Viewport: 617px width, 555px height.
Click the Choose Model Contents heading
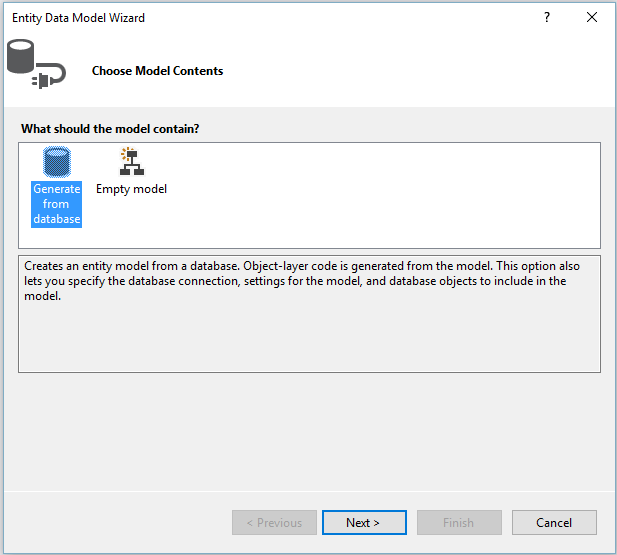click(x=157, y=71)
